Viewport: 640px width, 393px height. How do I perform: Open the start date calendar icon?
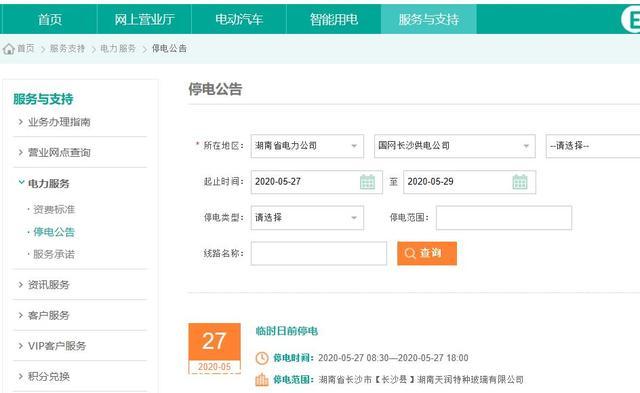coord(367,182)
